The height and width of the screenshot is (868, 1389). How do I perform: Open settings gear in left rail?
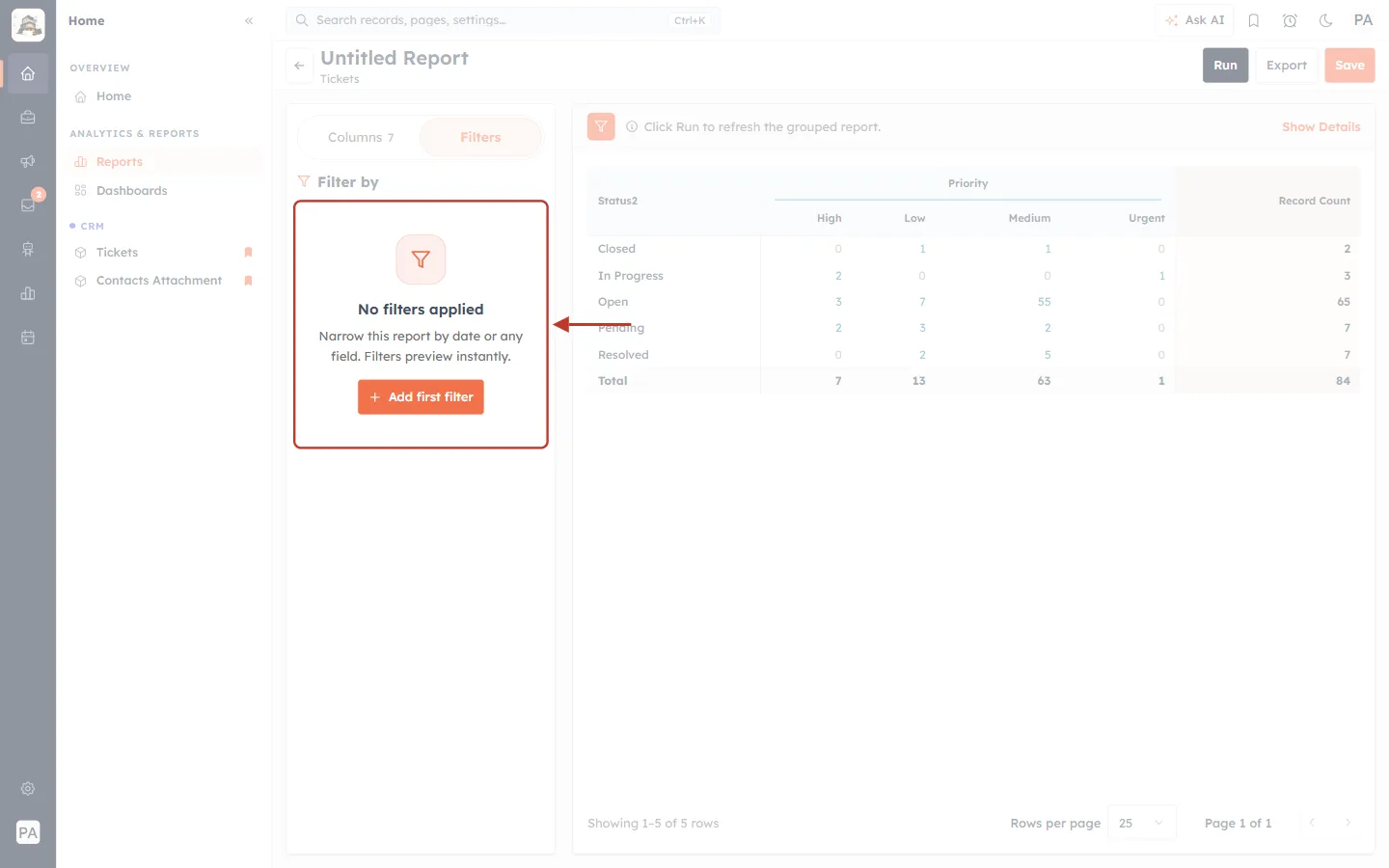[28, 789]
